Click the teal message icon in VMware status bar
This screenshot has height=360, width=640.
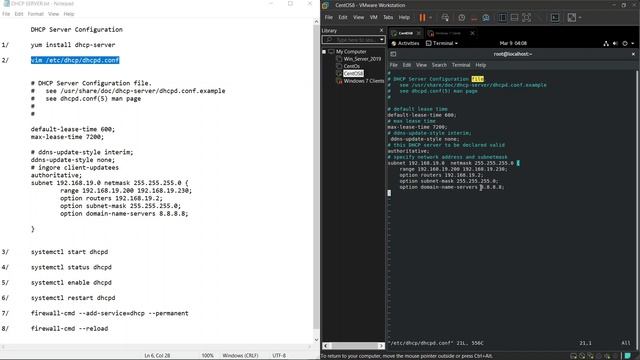628,356
